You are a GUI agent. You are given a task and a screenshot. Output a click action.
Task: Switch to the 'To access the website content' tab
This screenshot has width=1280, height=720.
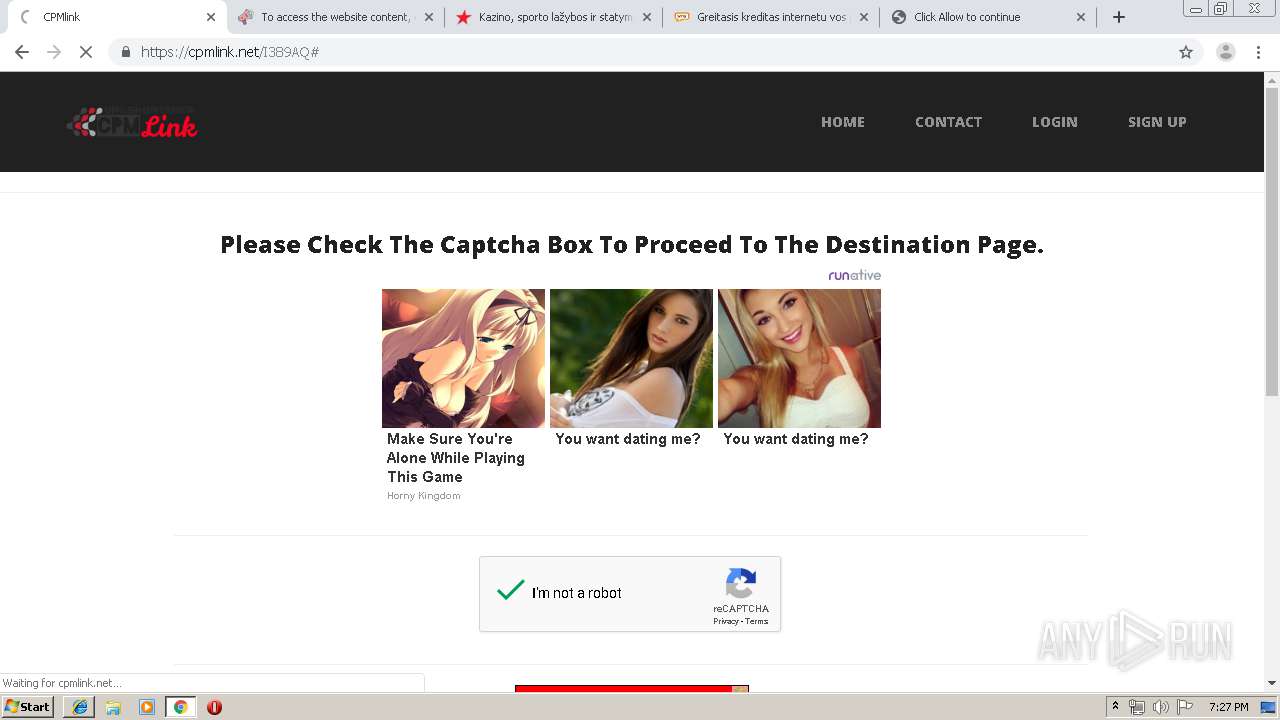(335, 17)
